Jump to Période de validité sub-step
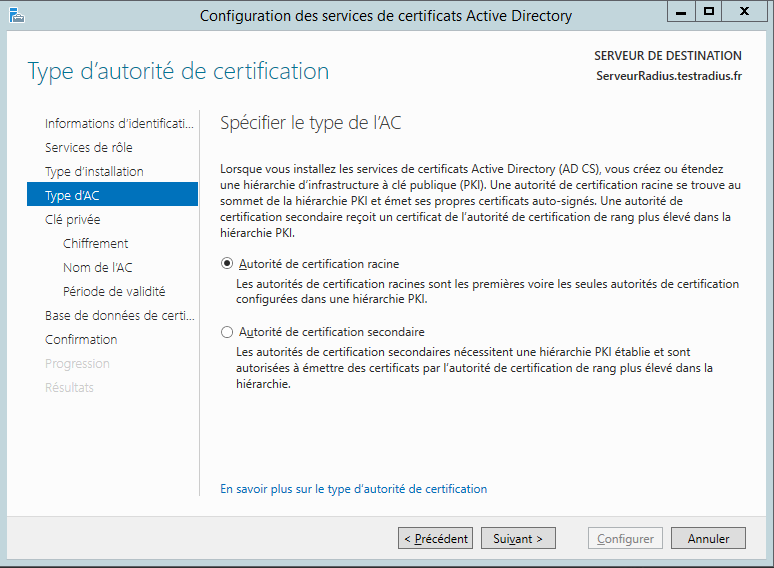774x568 pixels. point(114,291)
